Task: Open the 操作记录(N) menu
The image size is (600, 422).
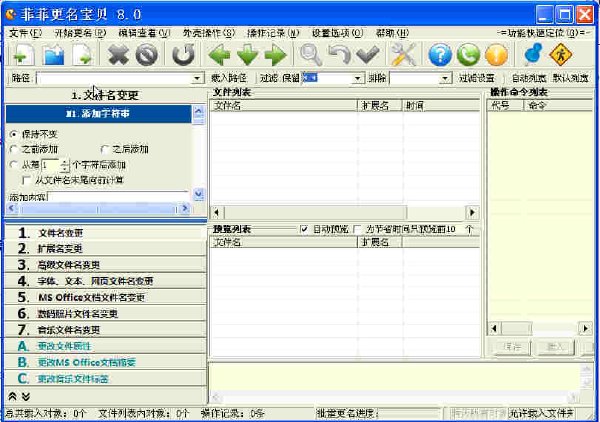Action: (273, 33)
